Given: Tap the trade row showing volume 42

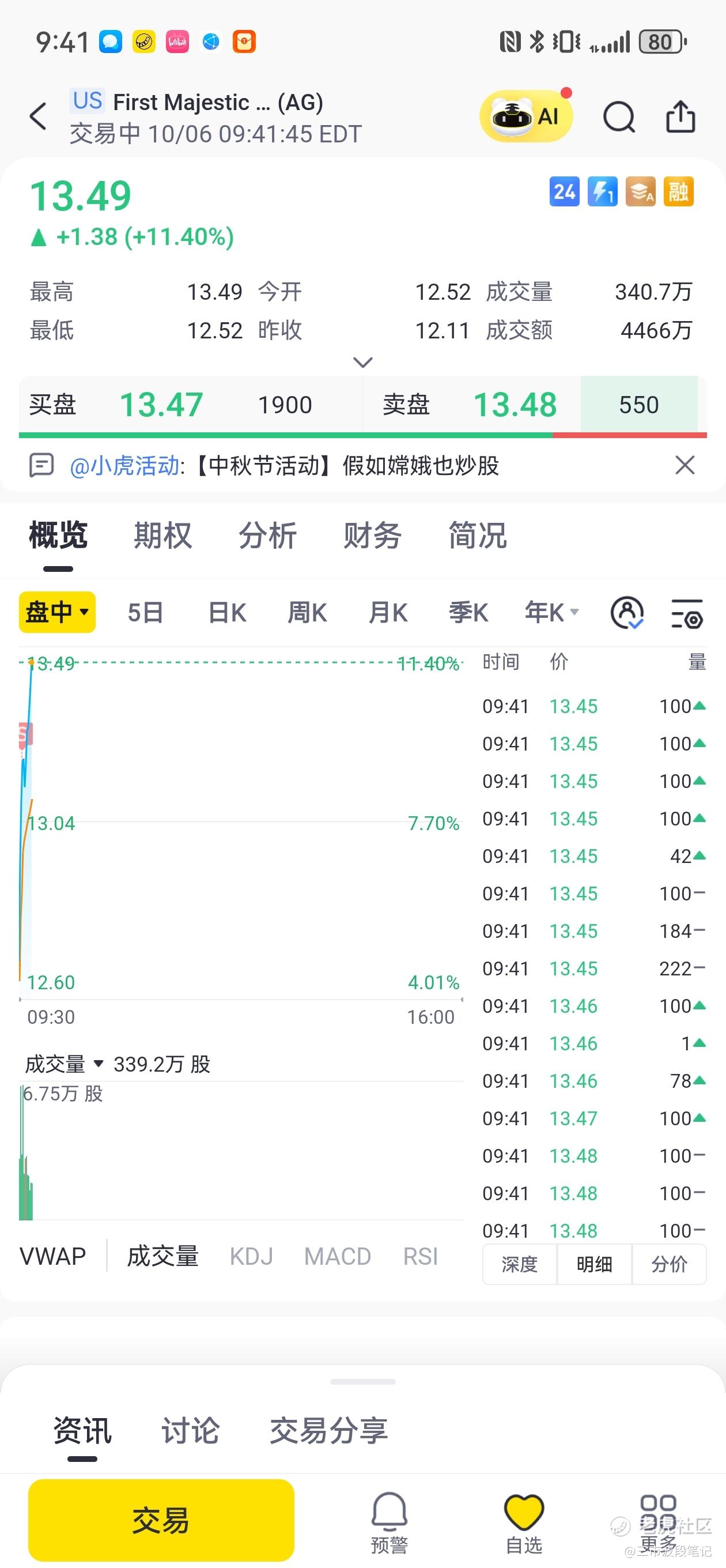Looking at the screenshot, I should [x=594, y=856].
